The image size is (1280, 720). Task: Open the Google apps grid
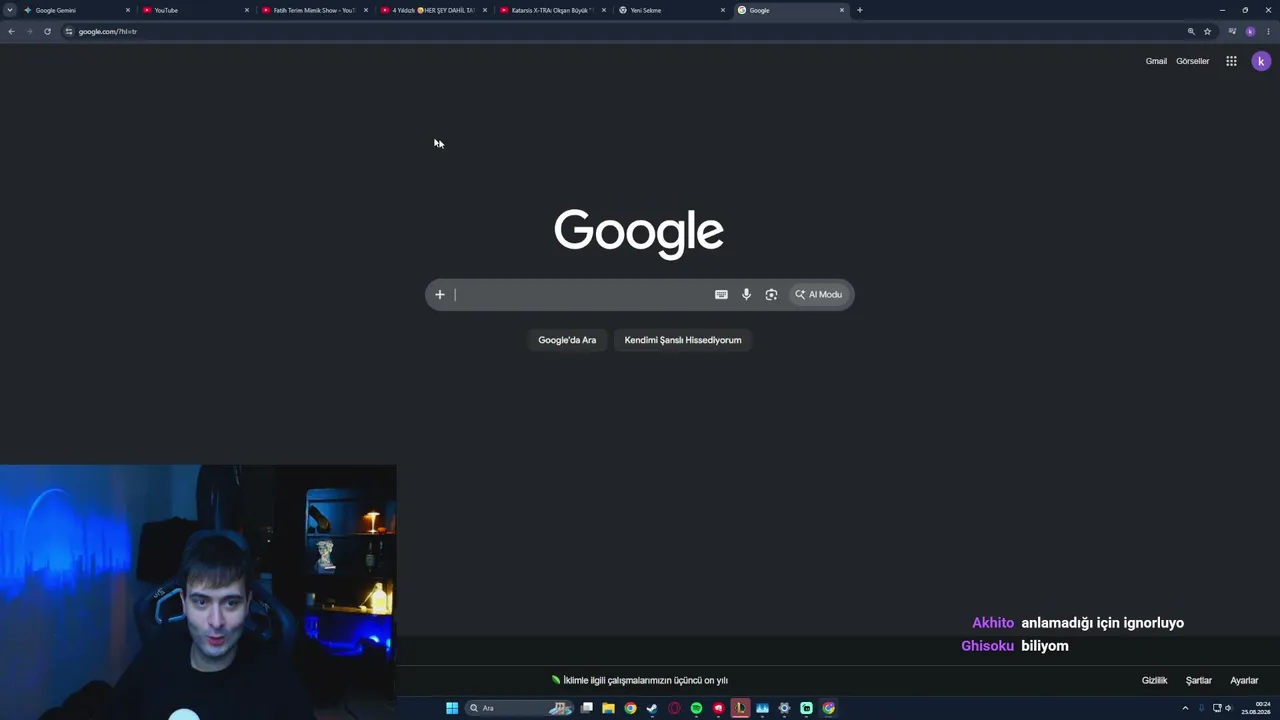(1231, 61)
